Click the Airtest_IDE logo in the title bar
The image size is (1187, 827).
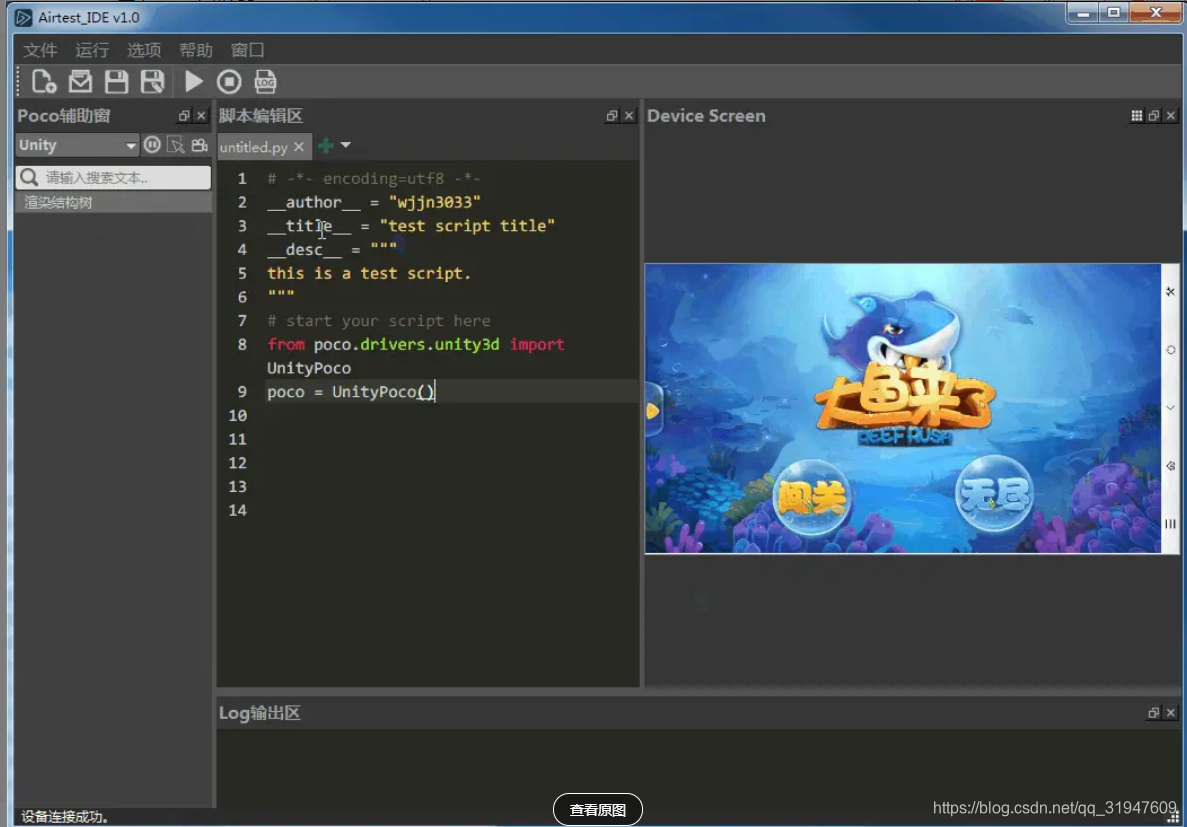pos(24,17)
